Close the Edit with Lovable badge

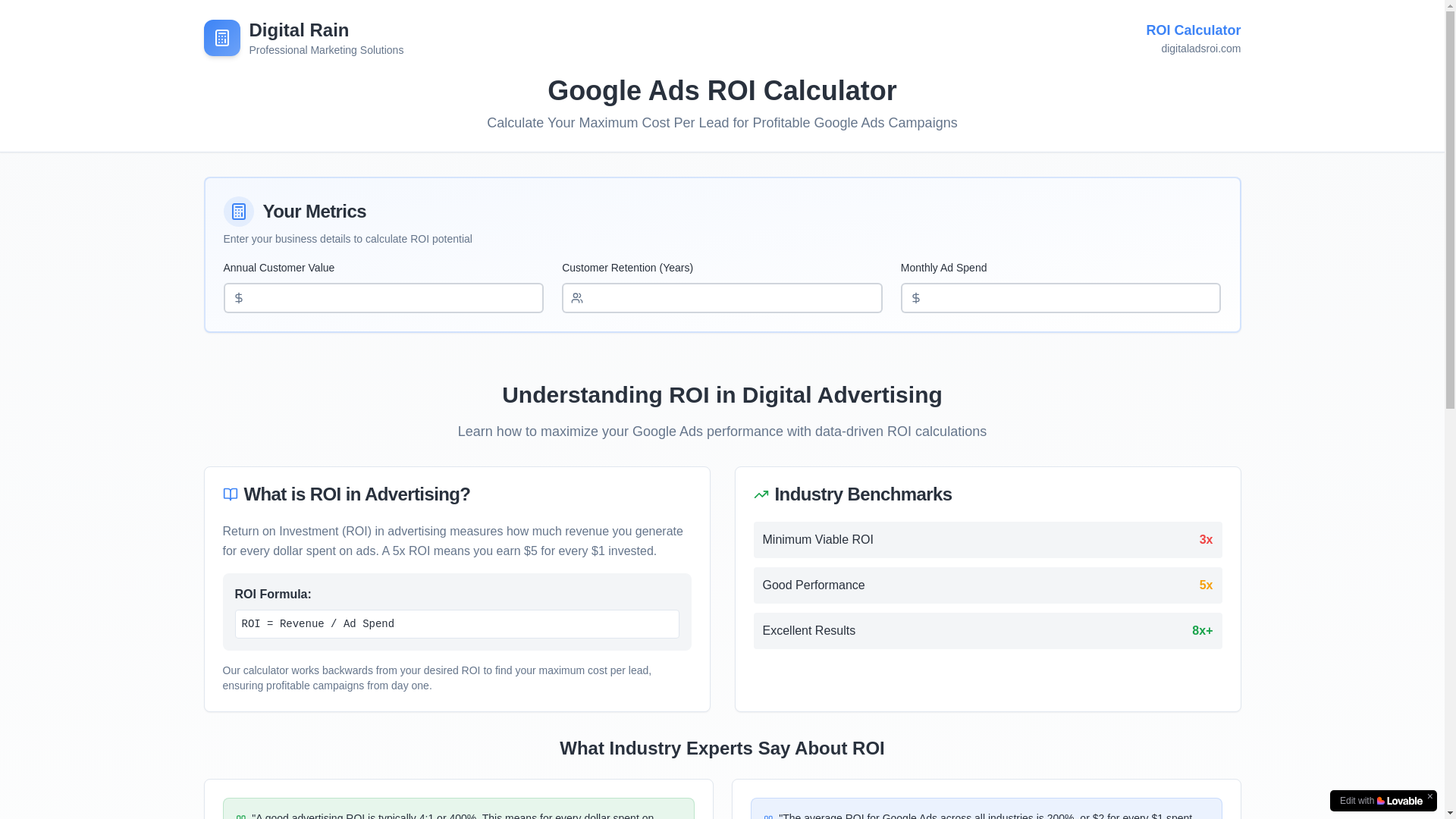[x=1430, y=797]
